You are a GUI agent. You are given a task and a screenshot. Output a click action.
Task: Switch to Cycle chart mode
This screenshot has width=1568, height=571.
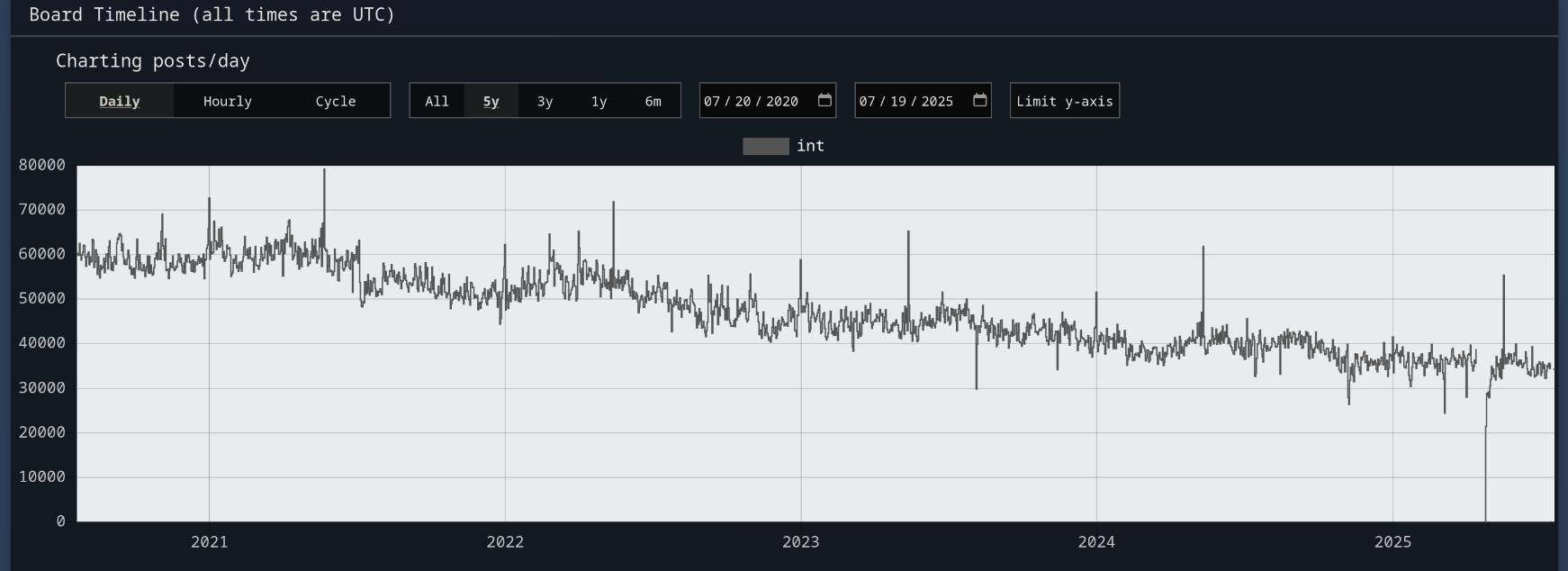point(336,101)
